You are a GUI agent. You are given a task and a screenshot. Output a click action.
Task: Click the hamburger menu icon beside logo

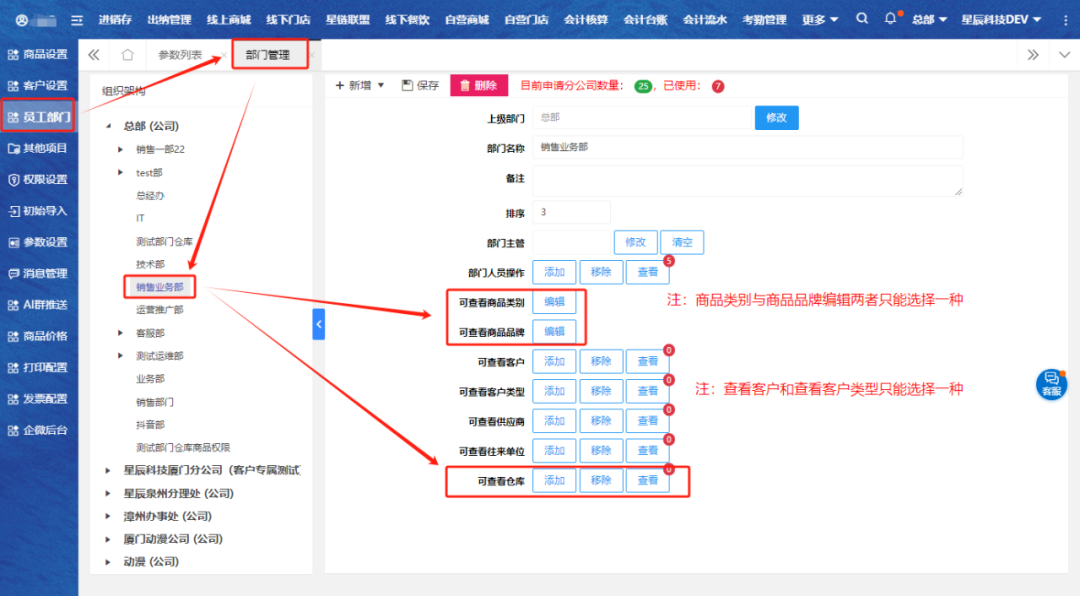tap(76, 20)
